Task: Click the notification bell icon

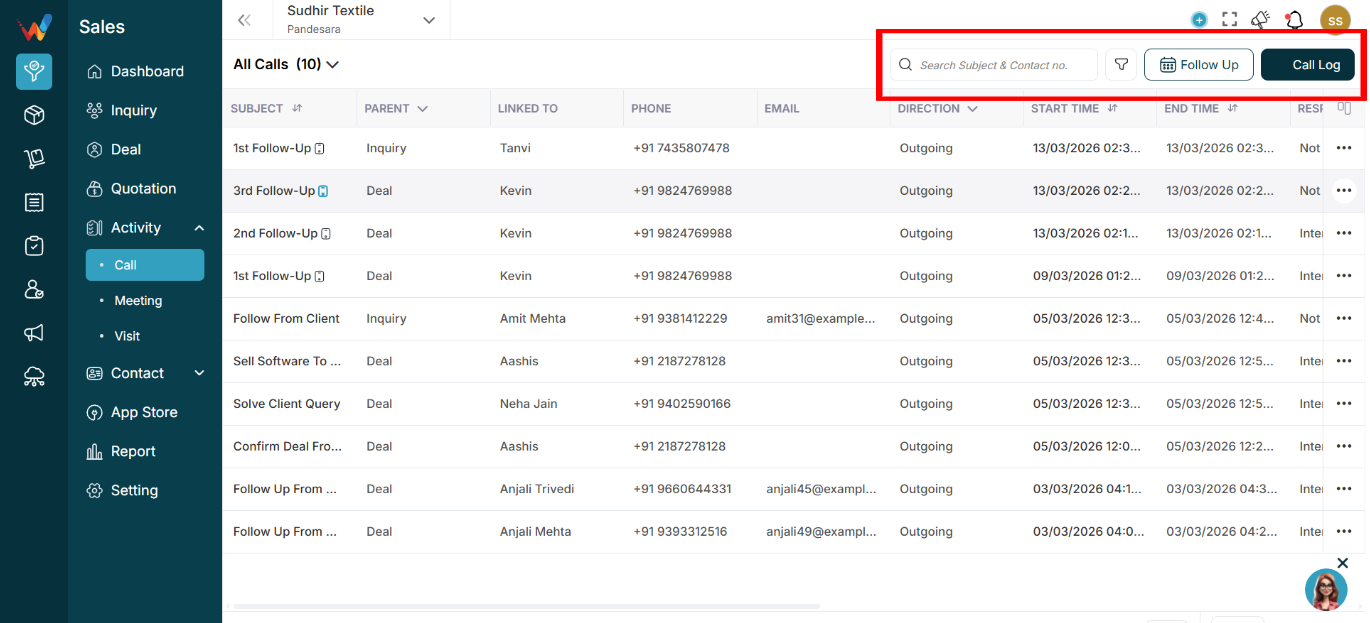Action: point(1294,19)
